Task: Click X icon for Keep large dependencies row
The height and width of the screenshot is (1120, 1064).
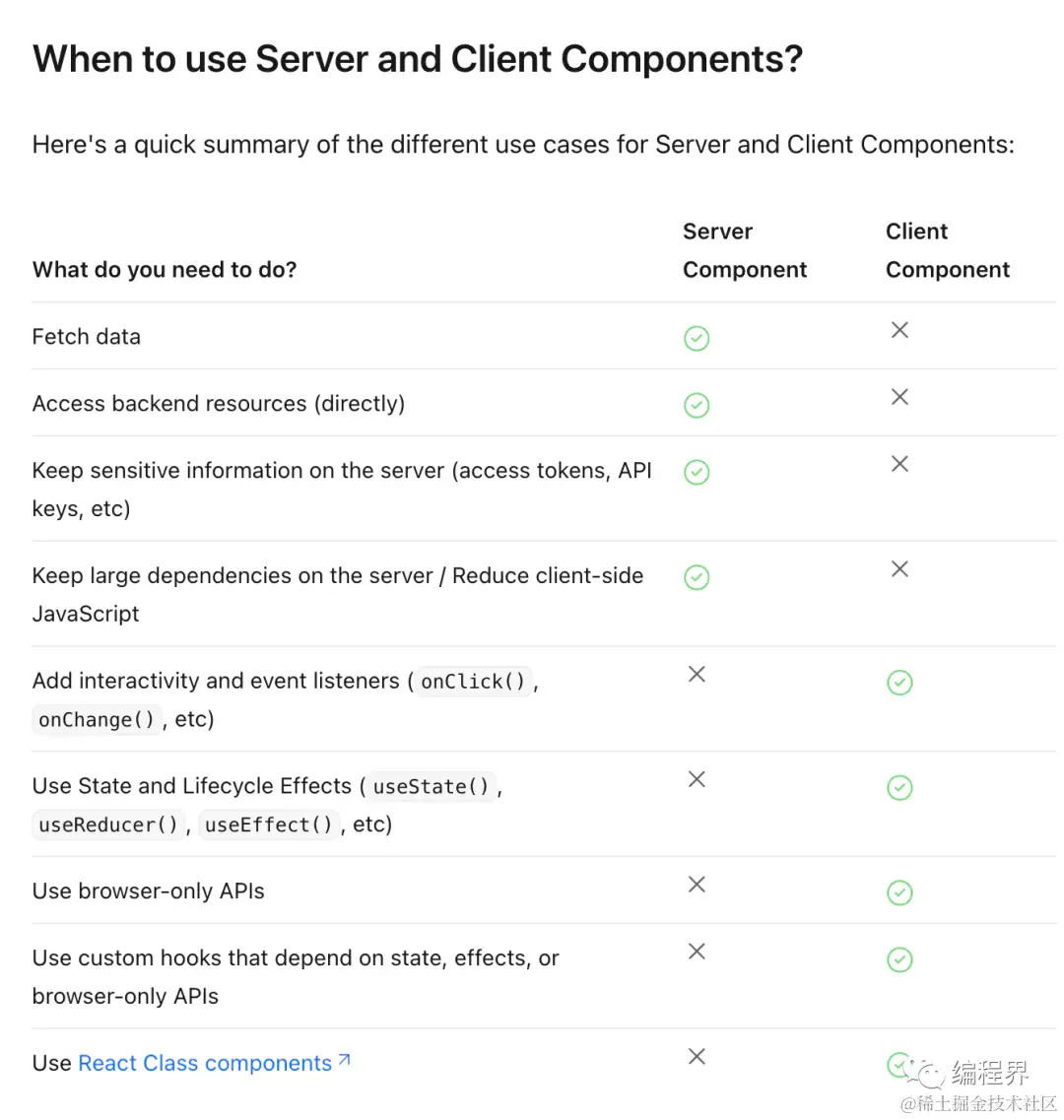Action: tap(898, 568)
